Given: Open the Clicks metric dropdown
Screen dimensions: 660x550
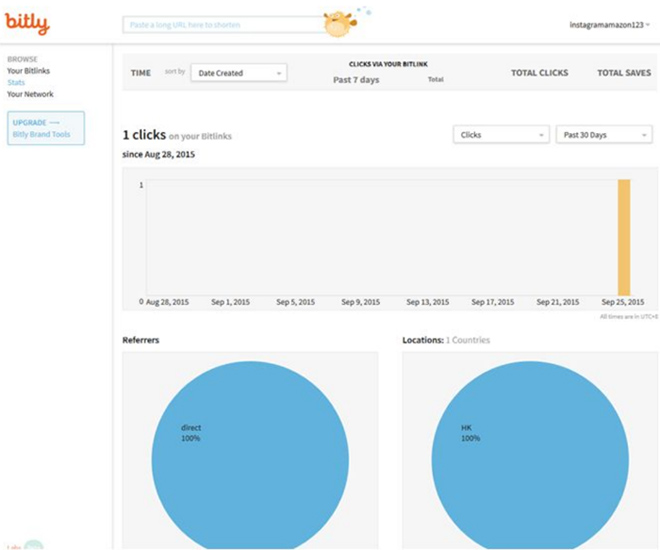Looking at the screenshot, I should tap(501, 135).
